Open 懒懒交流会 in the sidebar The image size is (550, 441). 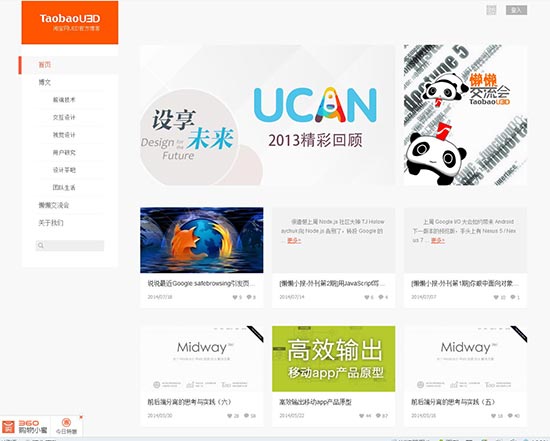point(54,205)
